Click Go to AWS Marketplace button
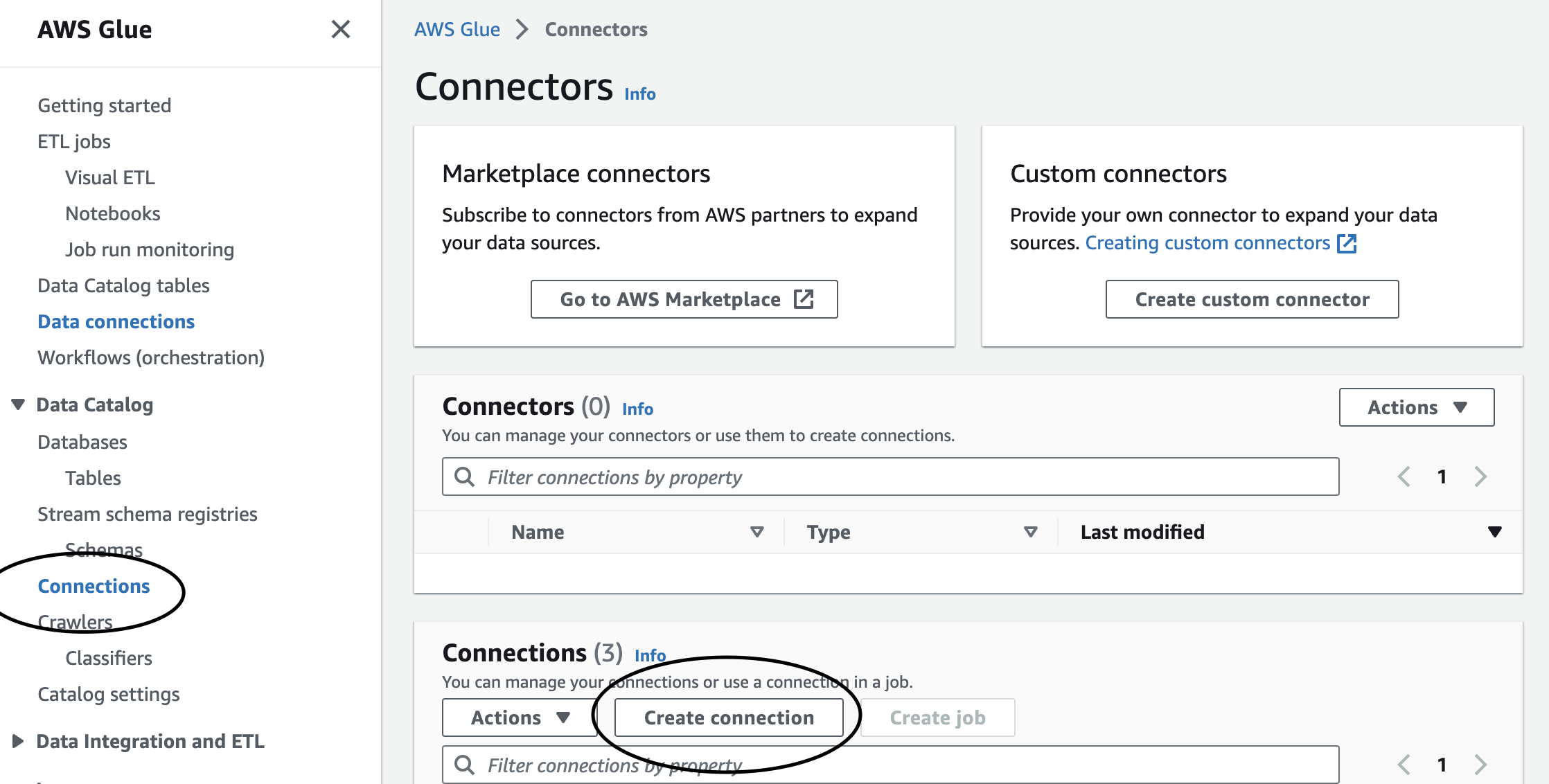1549x784 pixels. (x=684, y=299)
